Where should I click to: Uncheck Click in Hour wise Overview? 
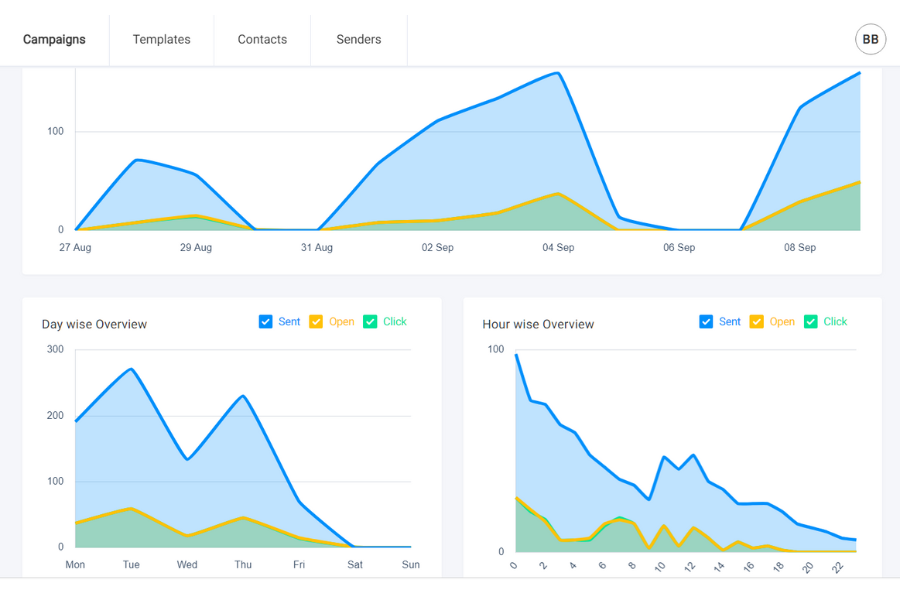[x=811, y=322]
